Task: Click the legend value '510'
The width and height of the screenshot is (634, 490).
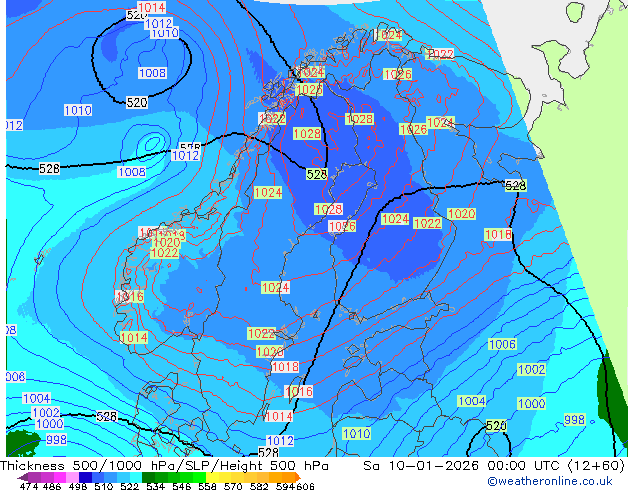Action: point(104,486)
